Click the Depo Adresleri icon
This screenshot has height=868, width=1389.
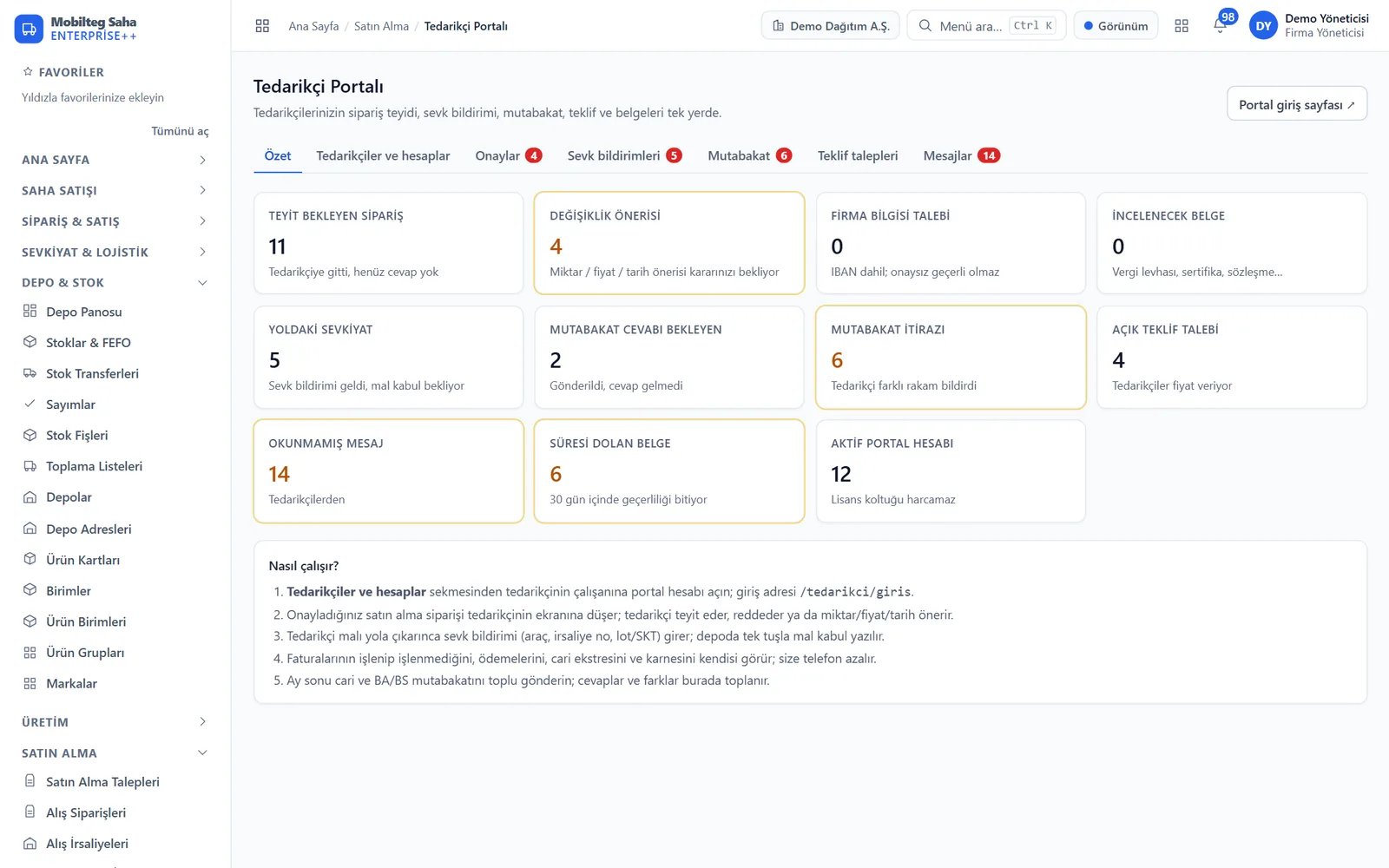[x=30, y=529]
